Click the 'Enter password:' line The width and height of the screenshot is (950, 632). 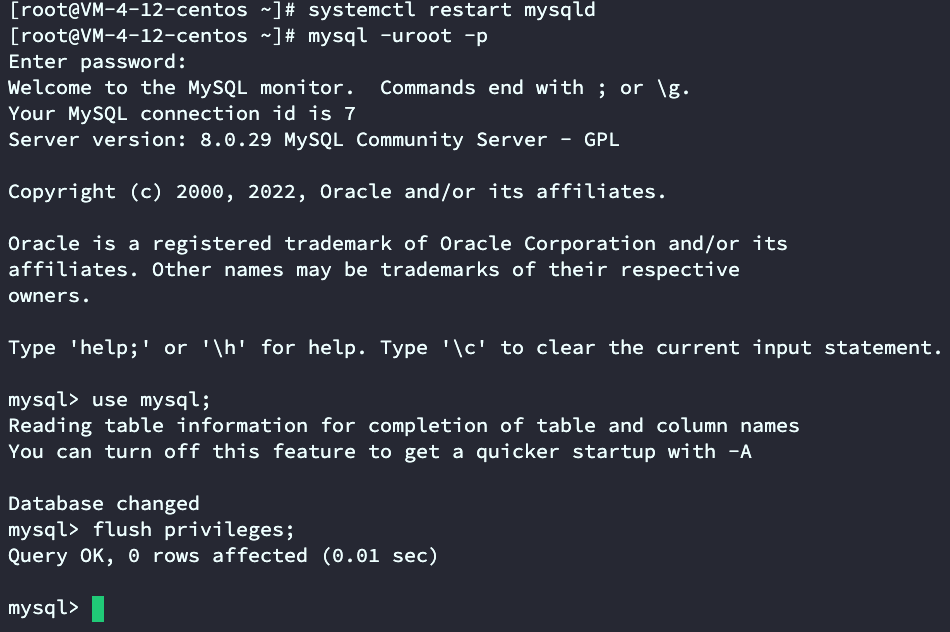point(97,62)
